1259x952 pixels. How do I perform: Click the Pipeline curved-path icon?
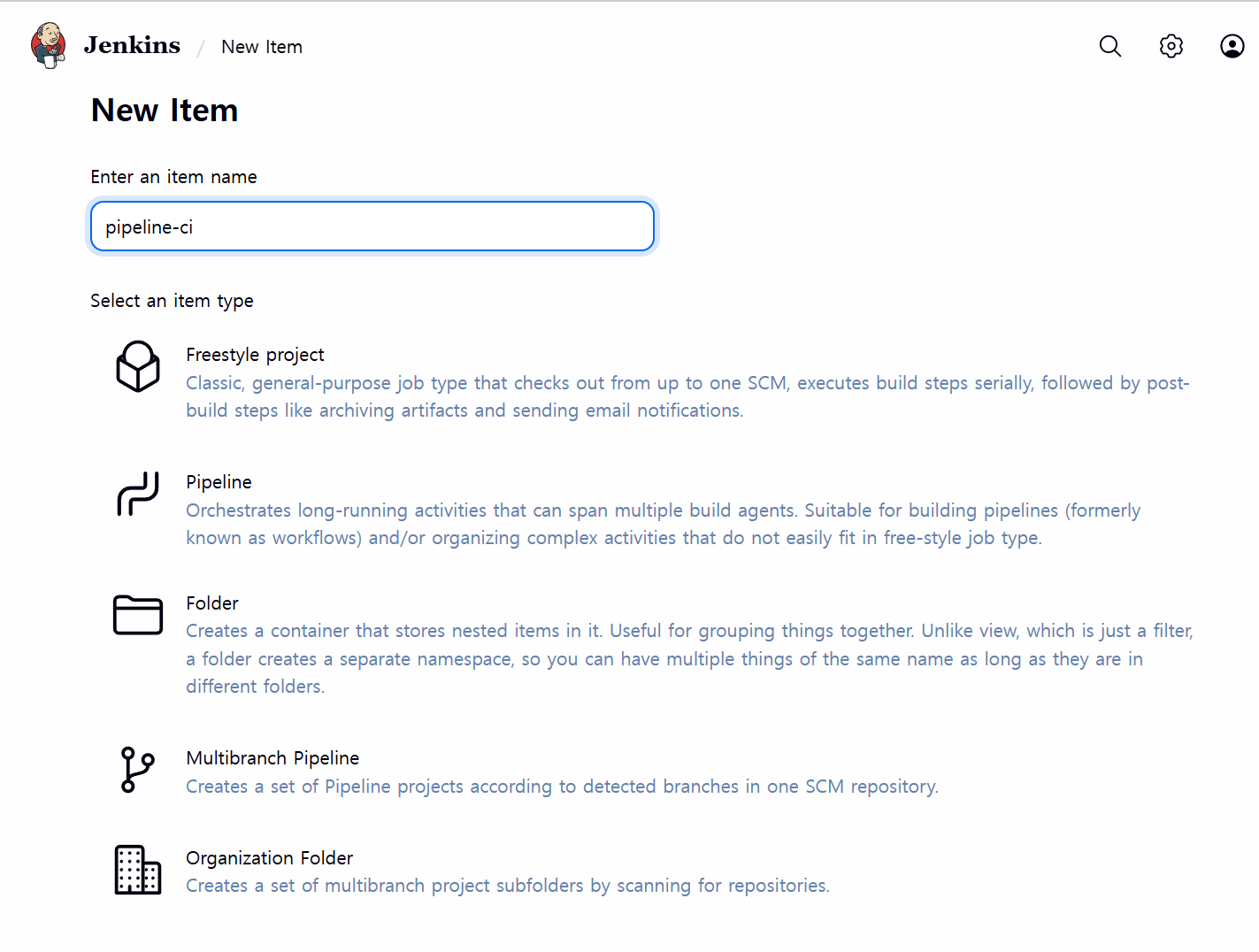[x=138, y=494]
